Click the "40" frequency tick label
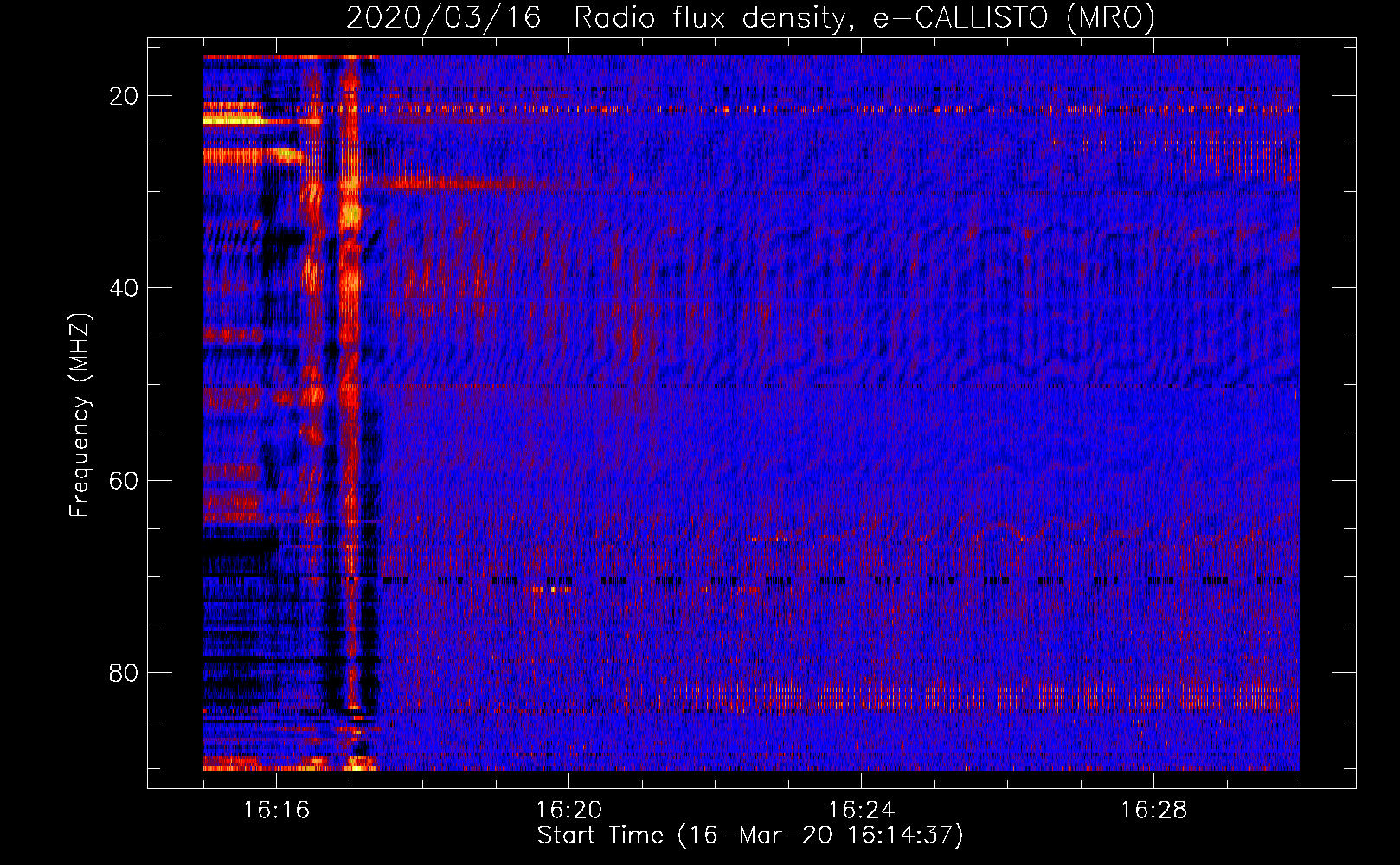Image resolution: width=1400 pixels, height=865 pixels. [125, 287]
